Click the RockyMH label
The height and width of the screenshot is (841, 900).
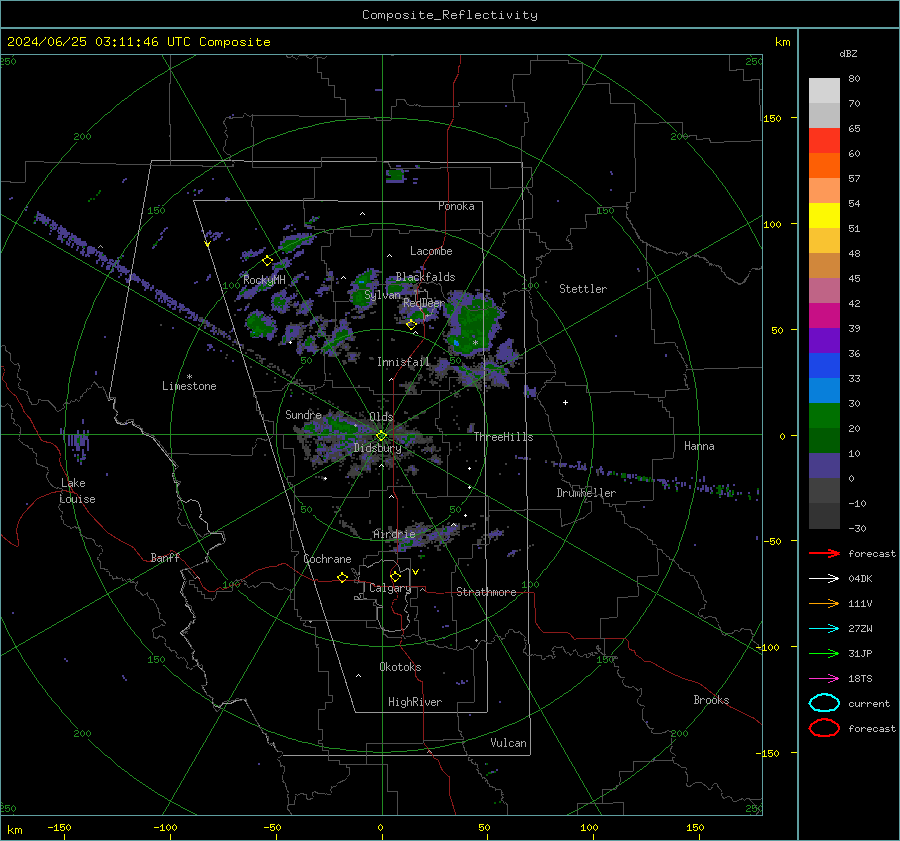tap(264, 280)
